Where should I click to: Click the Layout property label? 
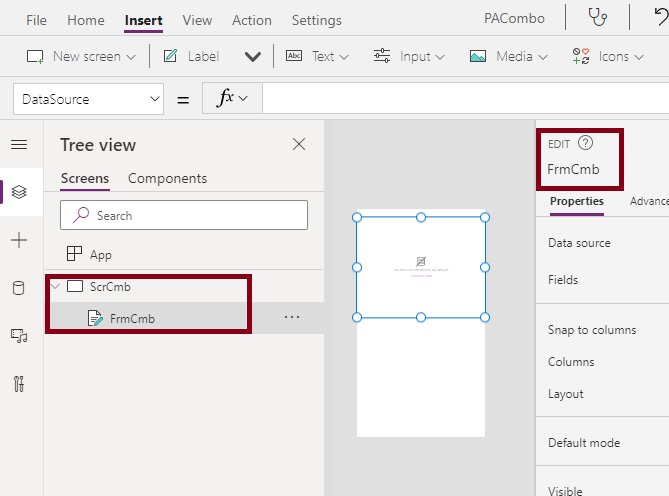click(x=565, y=394)
